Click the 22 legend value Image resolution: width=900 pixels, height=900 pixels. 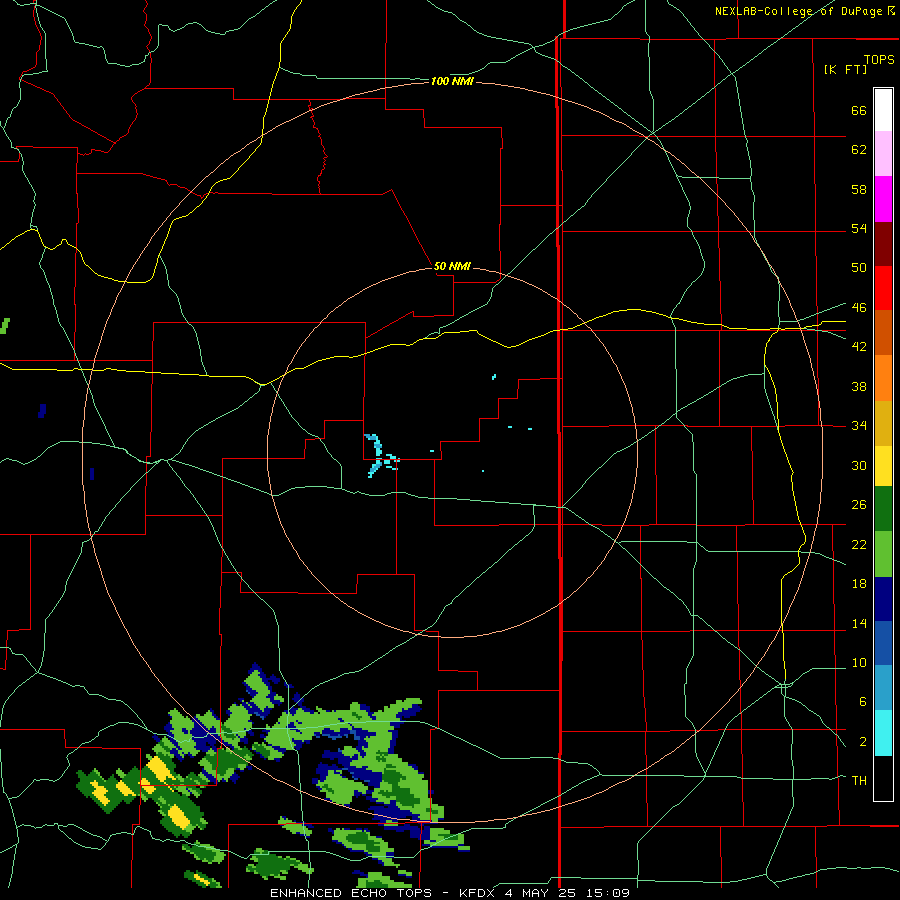(x=859, y=544)
